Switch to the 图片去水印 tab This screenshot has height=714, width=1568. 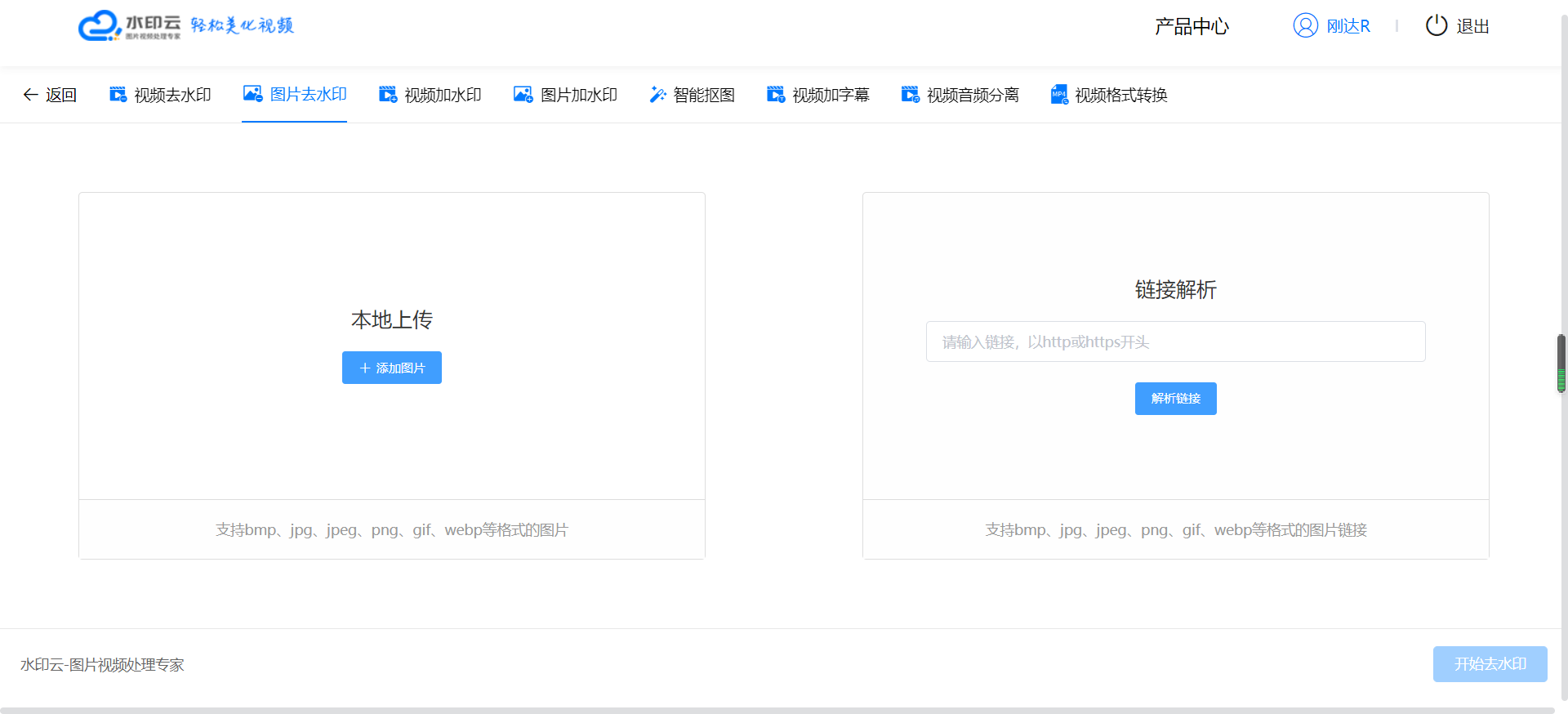click(295, 95)
